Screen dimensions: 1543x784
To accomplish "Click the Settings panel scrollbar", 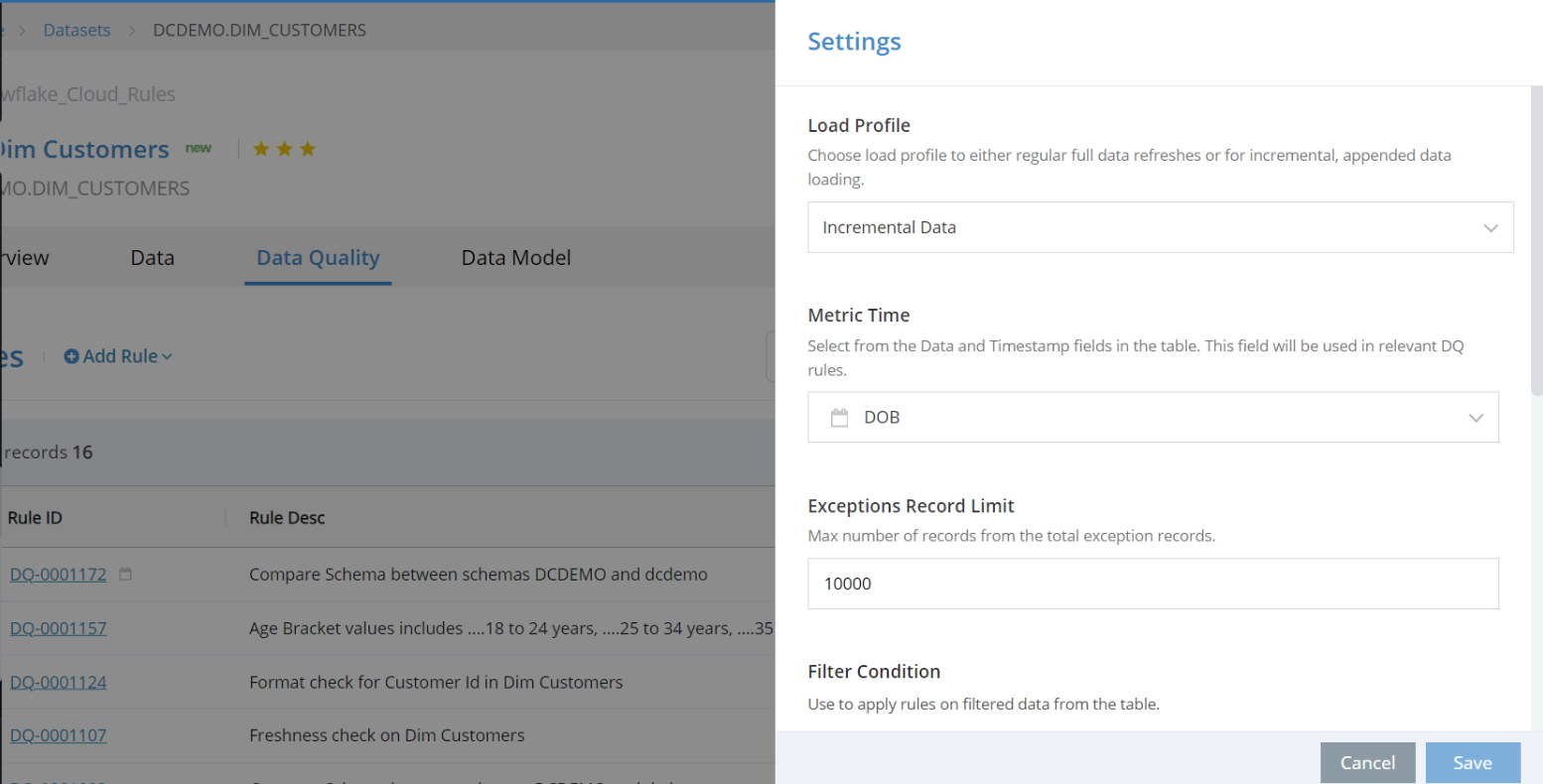I will pos(1537,243).
